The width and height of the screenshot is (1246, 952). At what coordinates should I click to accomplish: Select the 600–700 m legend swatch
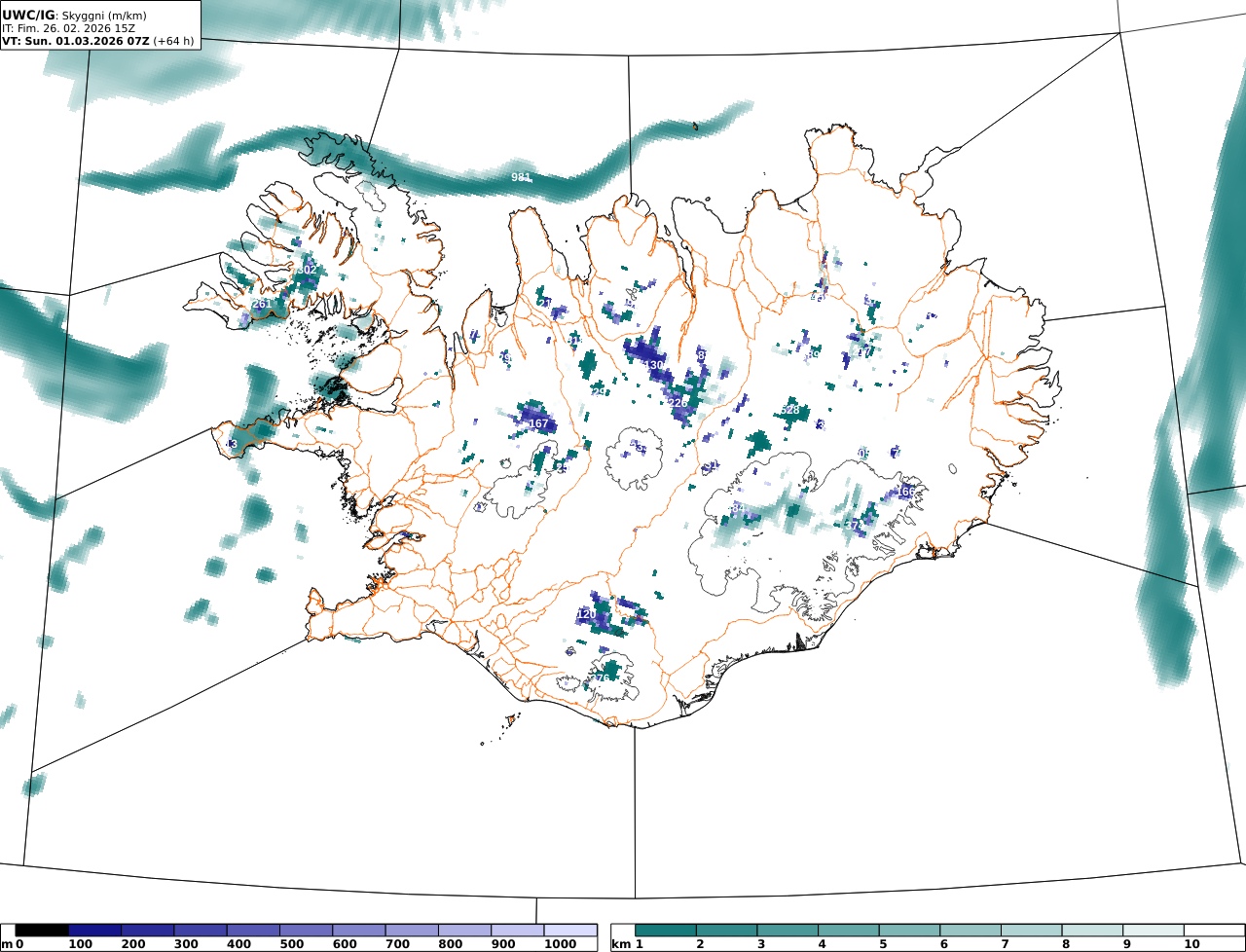pos(358,931)
